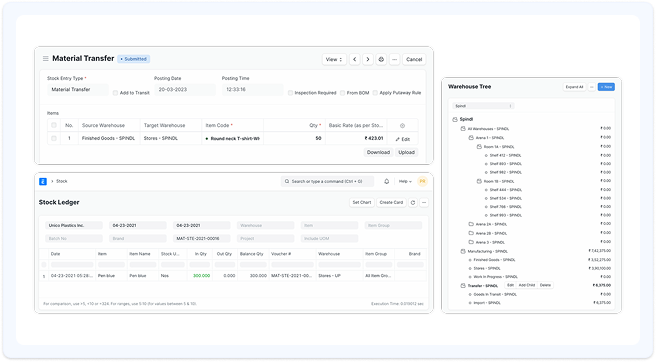Image resolution: width=656 pixels, height=362 pixels.
Task: Click the Posting Date field 20-03-2023
Action: pyautogui.click(x=185, y=90)
